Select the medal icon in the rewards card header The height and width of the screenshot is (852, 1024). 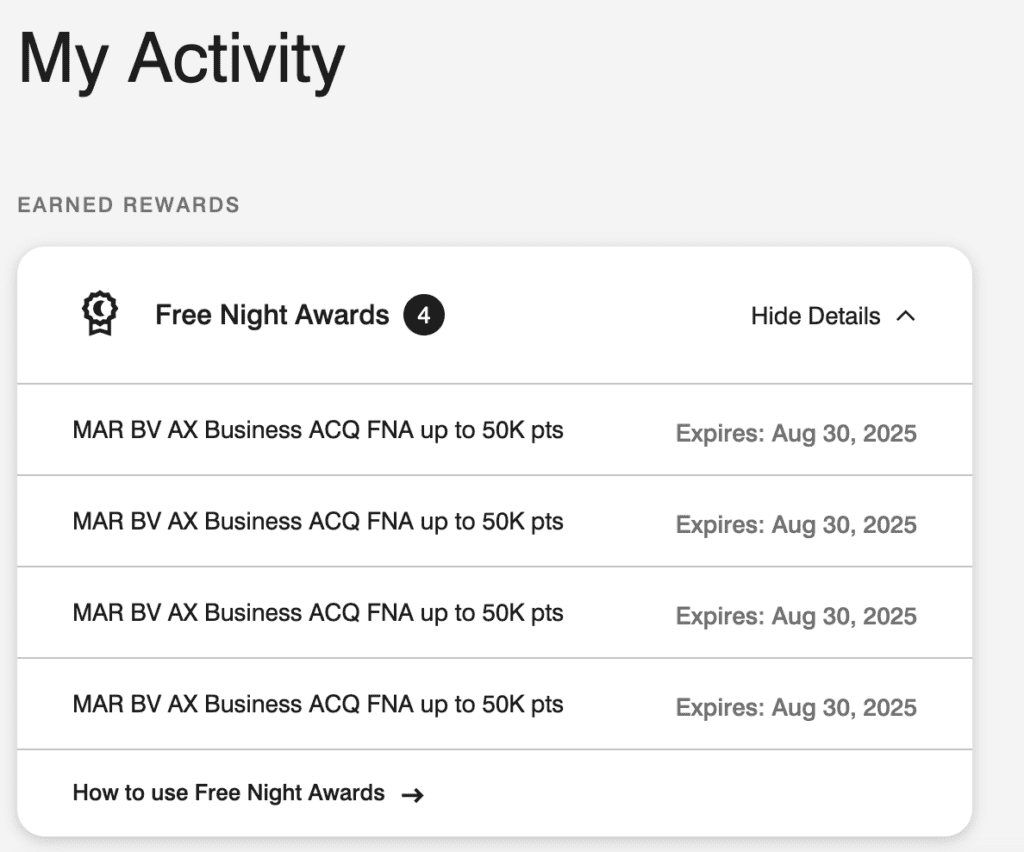98,314
